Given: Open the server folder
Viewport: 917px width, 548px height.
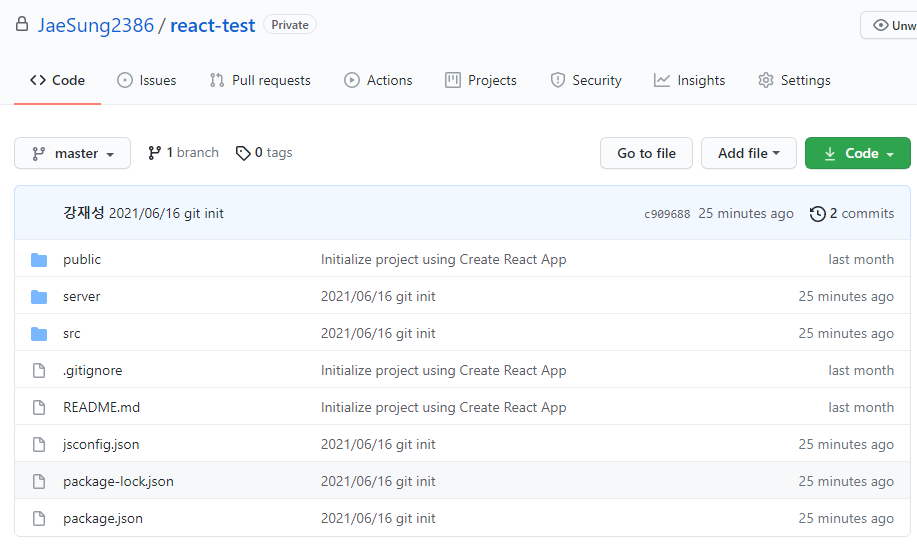Looking at the screenshot, I should tap(81, 297).
